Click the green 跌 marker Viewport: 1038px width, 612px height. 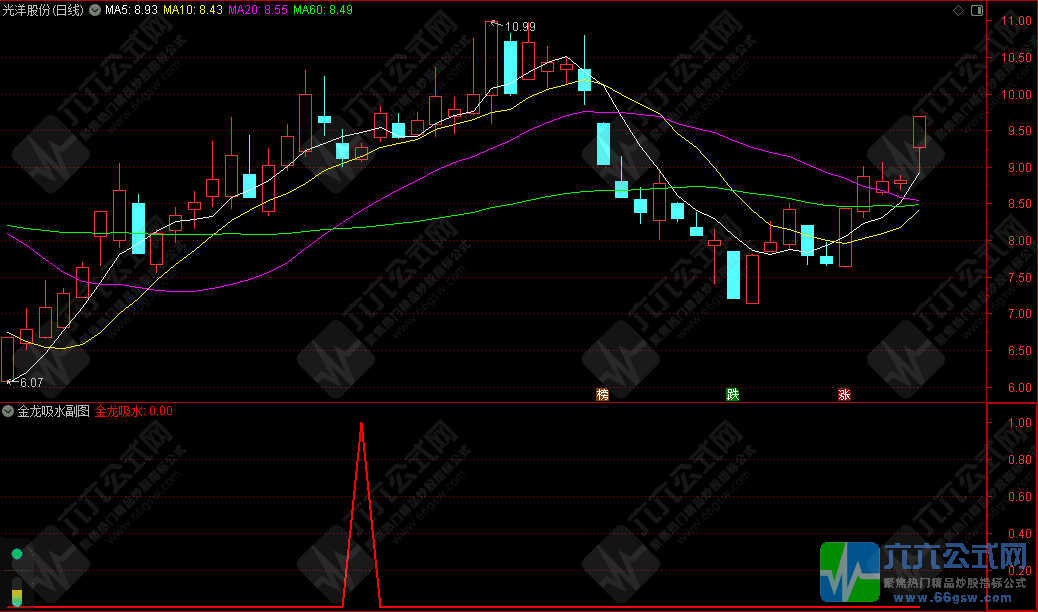pos(732,395)
